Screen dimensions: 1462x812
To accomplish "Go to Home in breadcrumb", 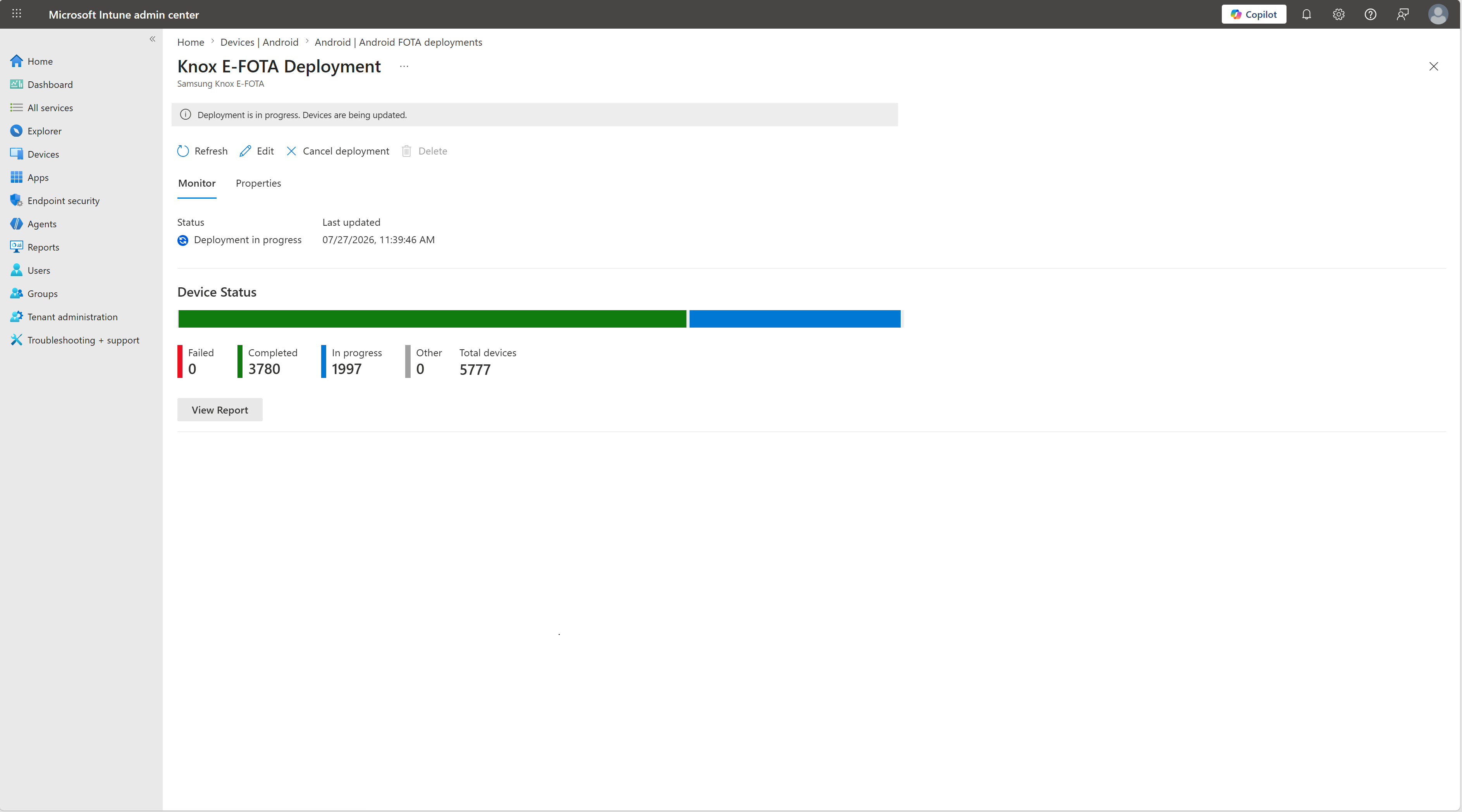I will 191,42.
